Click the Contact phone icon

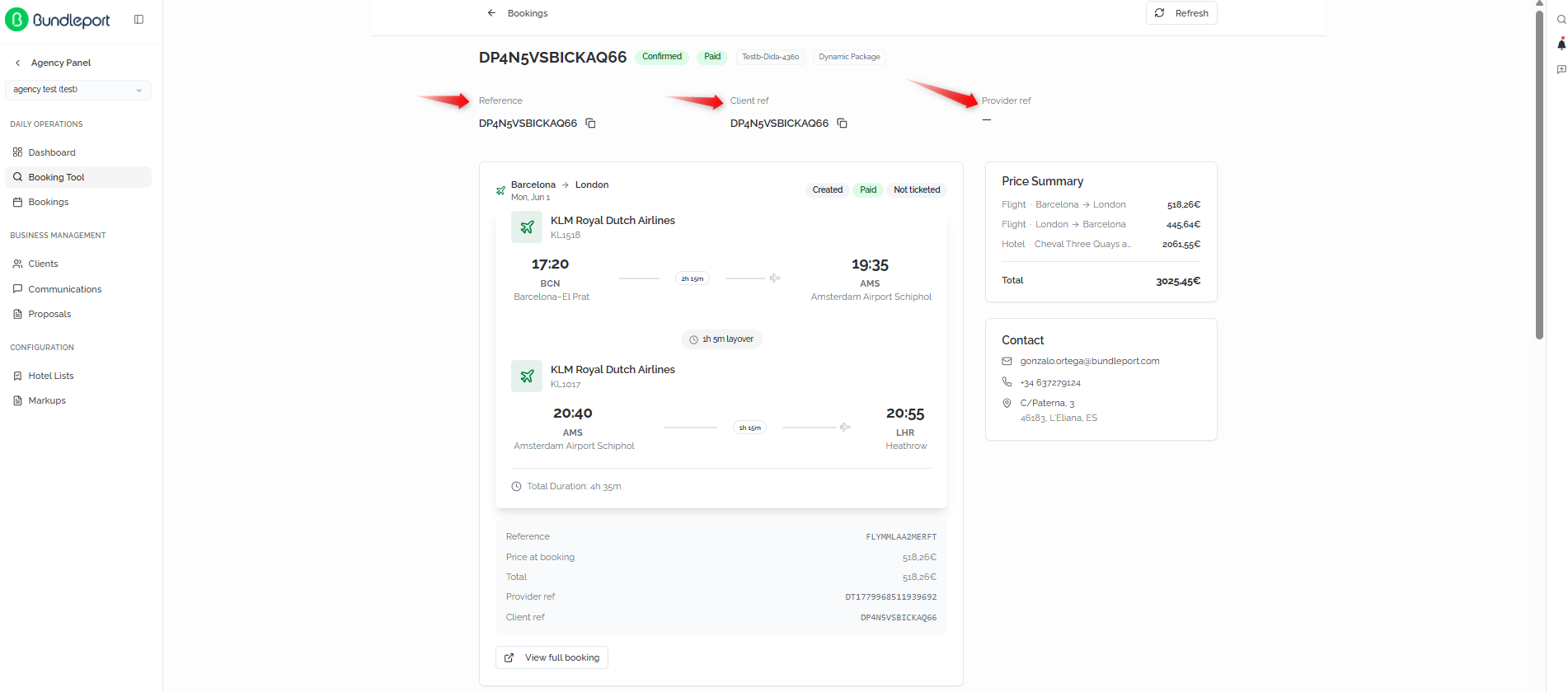click(x=1007, y=382)
